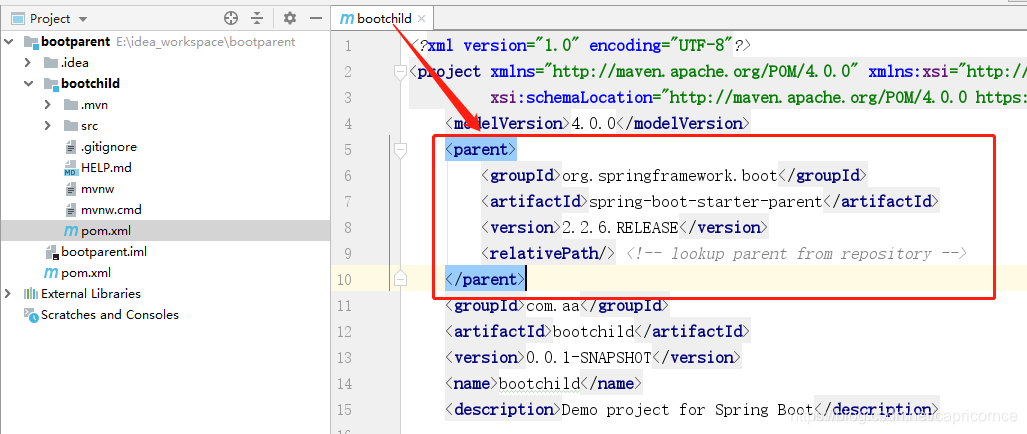Click on 2.2.6.RELEASE version text
Viewport: 1027px width, 434px height.
pos(620,228)
